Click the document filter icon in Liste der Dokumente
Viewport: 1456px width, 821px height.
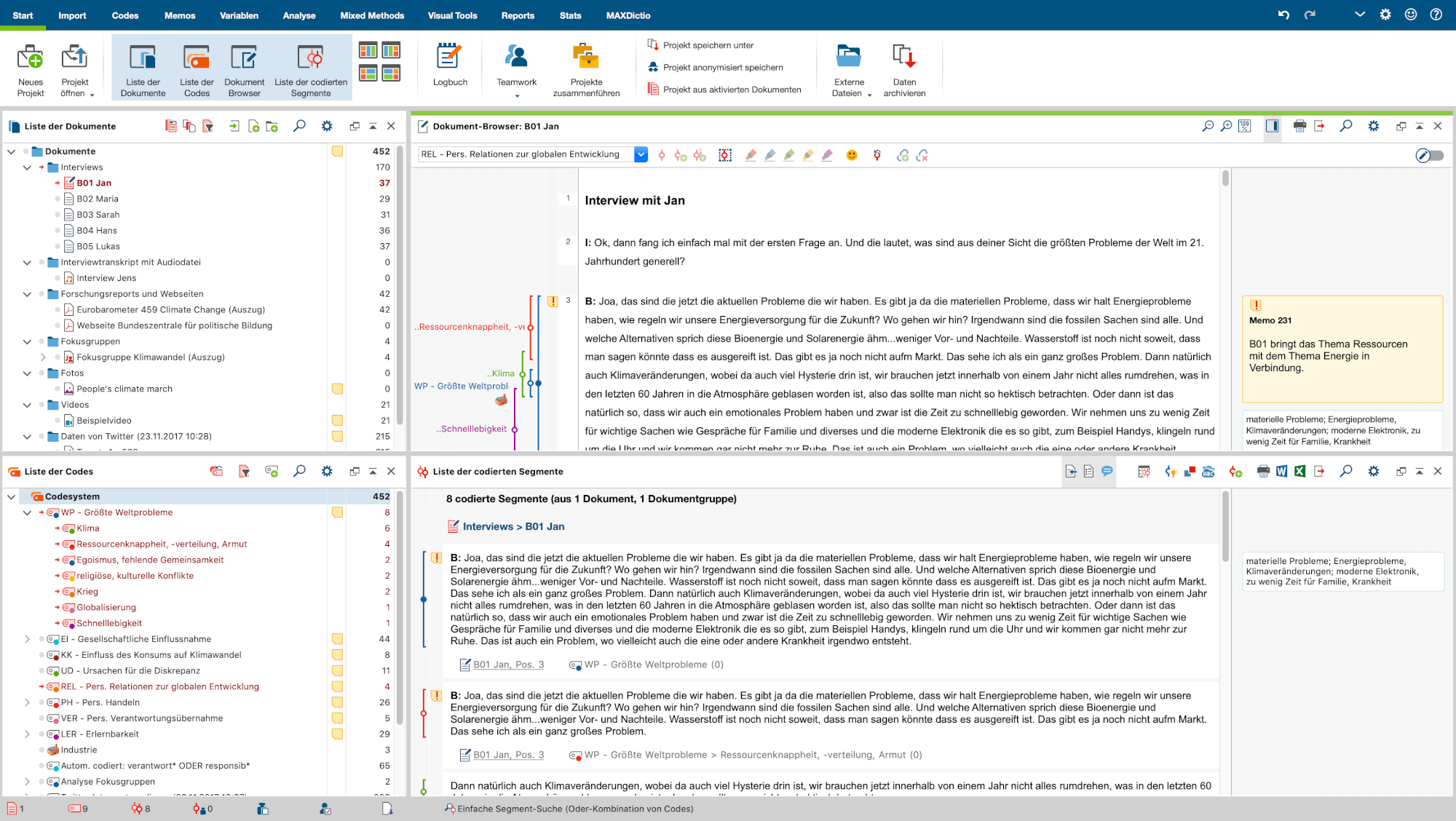[x=208, y=126]
